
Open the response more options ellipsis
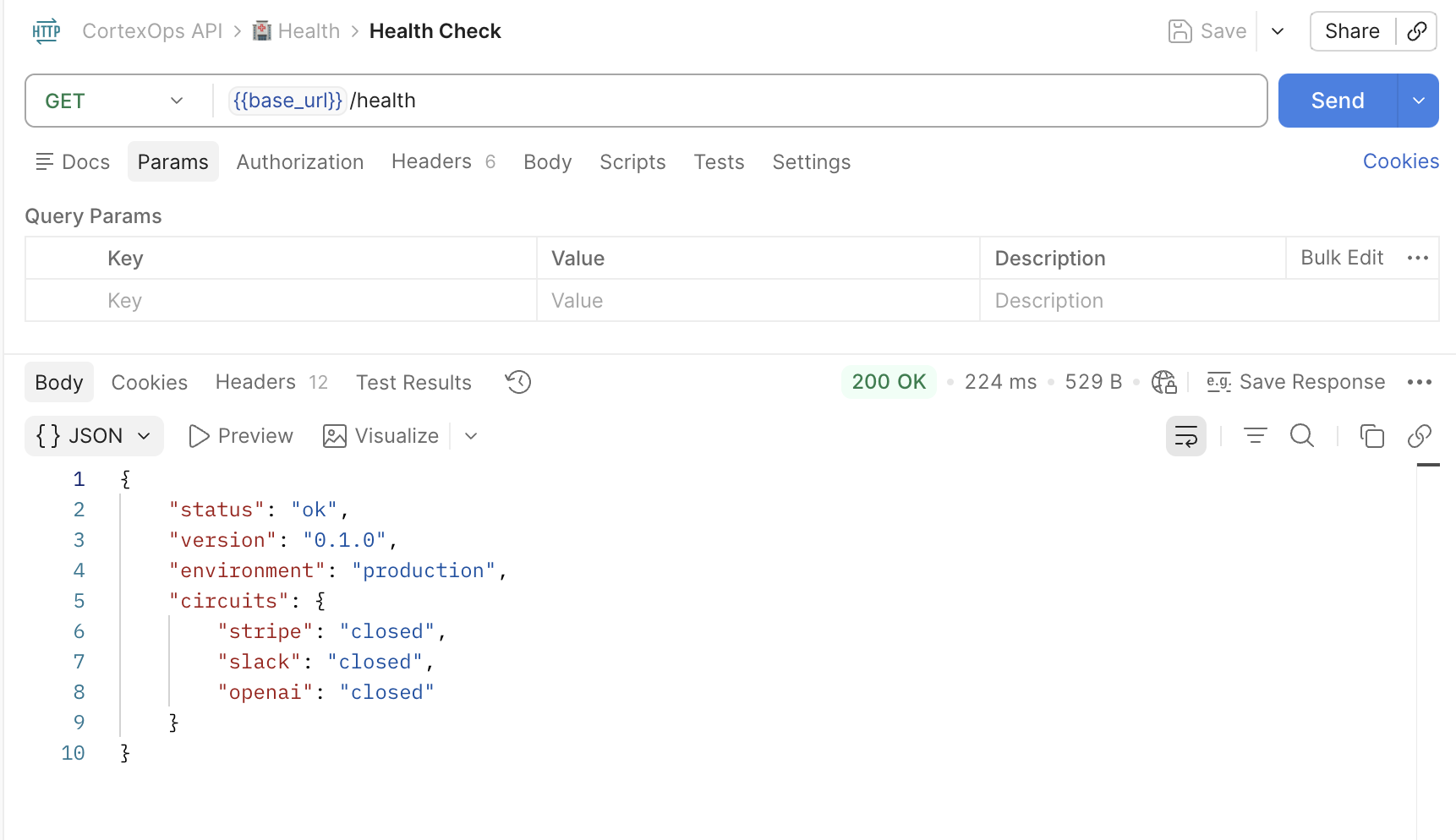point(1420,382)
